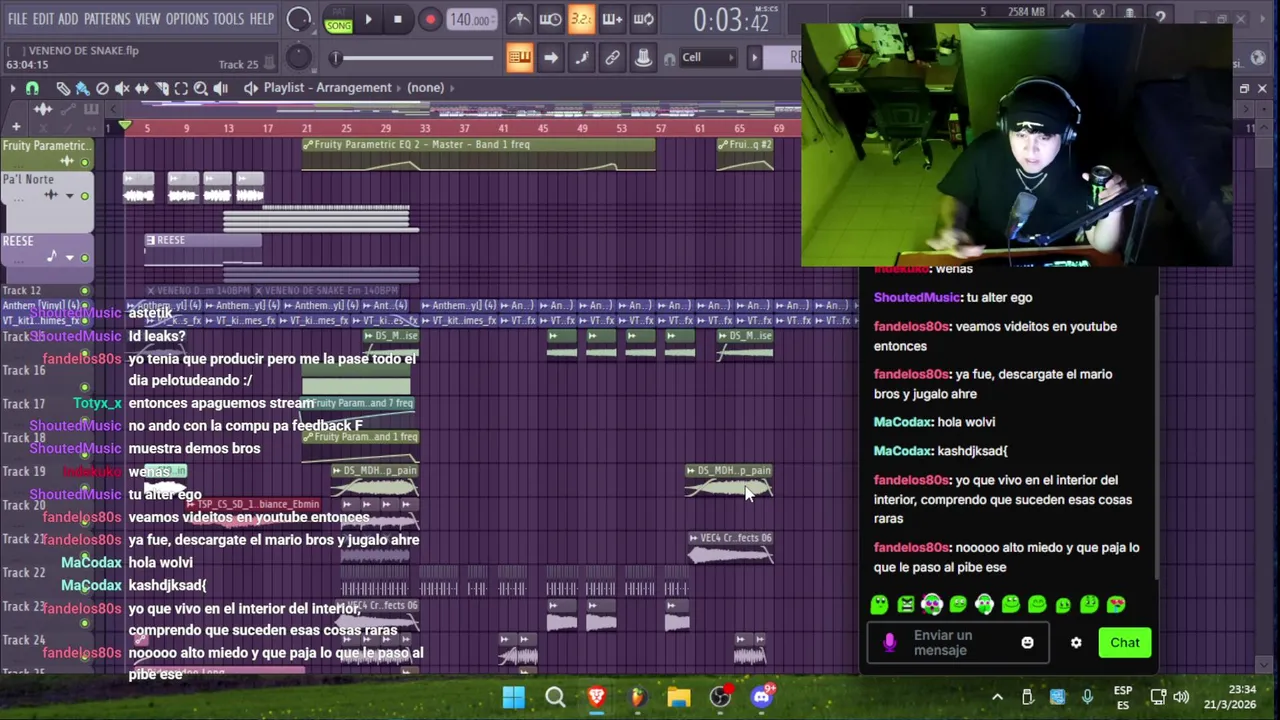
Task: Open chat settings gear icon
Action: coord(1076,643)
